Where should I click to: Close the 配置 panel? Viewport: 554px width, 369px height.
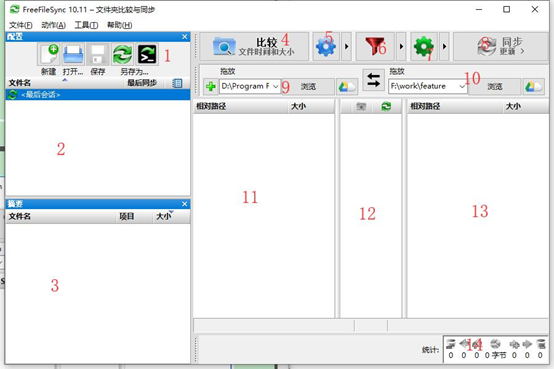click(184, 37)
